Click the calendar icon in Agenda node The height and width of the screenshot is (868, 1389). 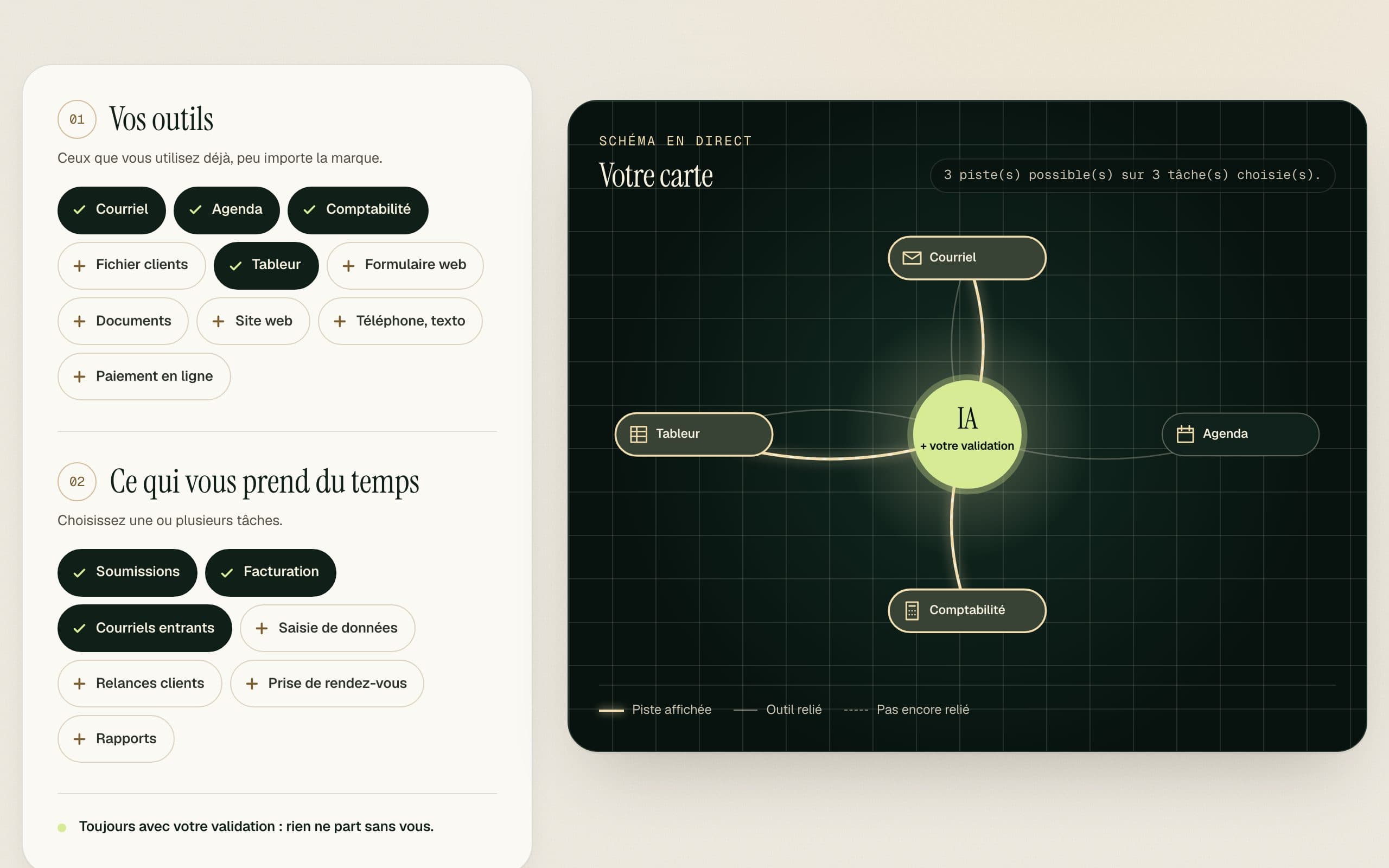pos(1184,434)
